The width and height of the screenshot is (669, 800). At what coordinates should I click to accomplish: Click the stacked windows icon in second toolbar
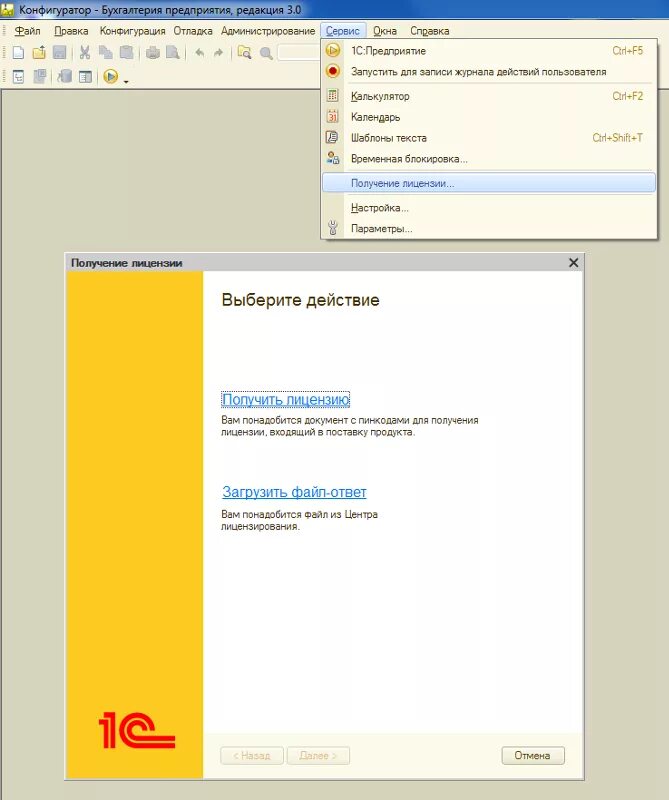(40, 77)
